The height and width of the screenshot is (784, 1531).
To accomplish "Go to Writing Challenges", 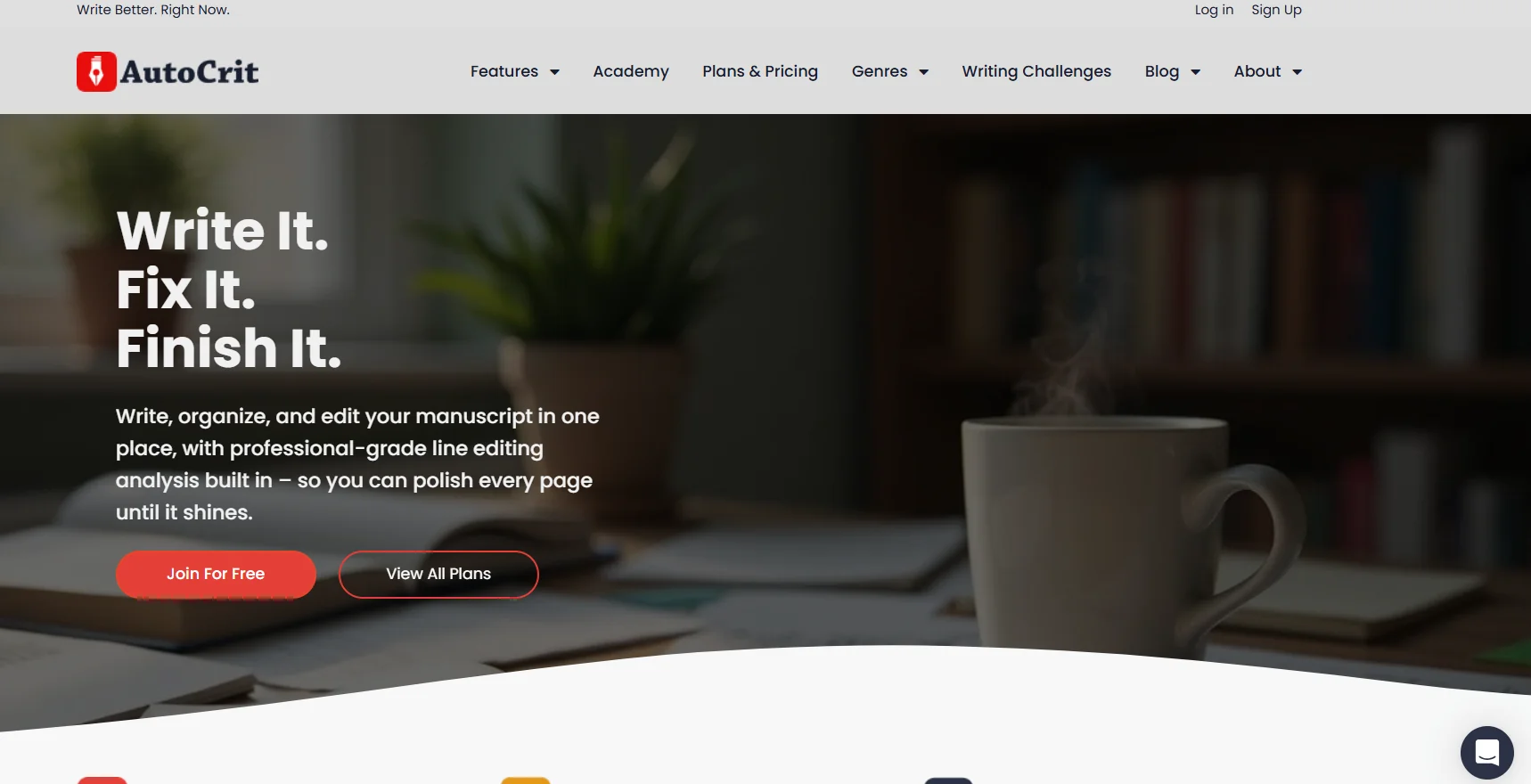I will coord(1036,71).
